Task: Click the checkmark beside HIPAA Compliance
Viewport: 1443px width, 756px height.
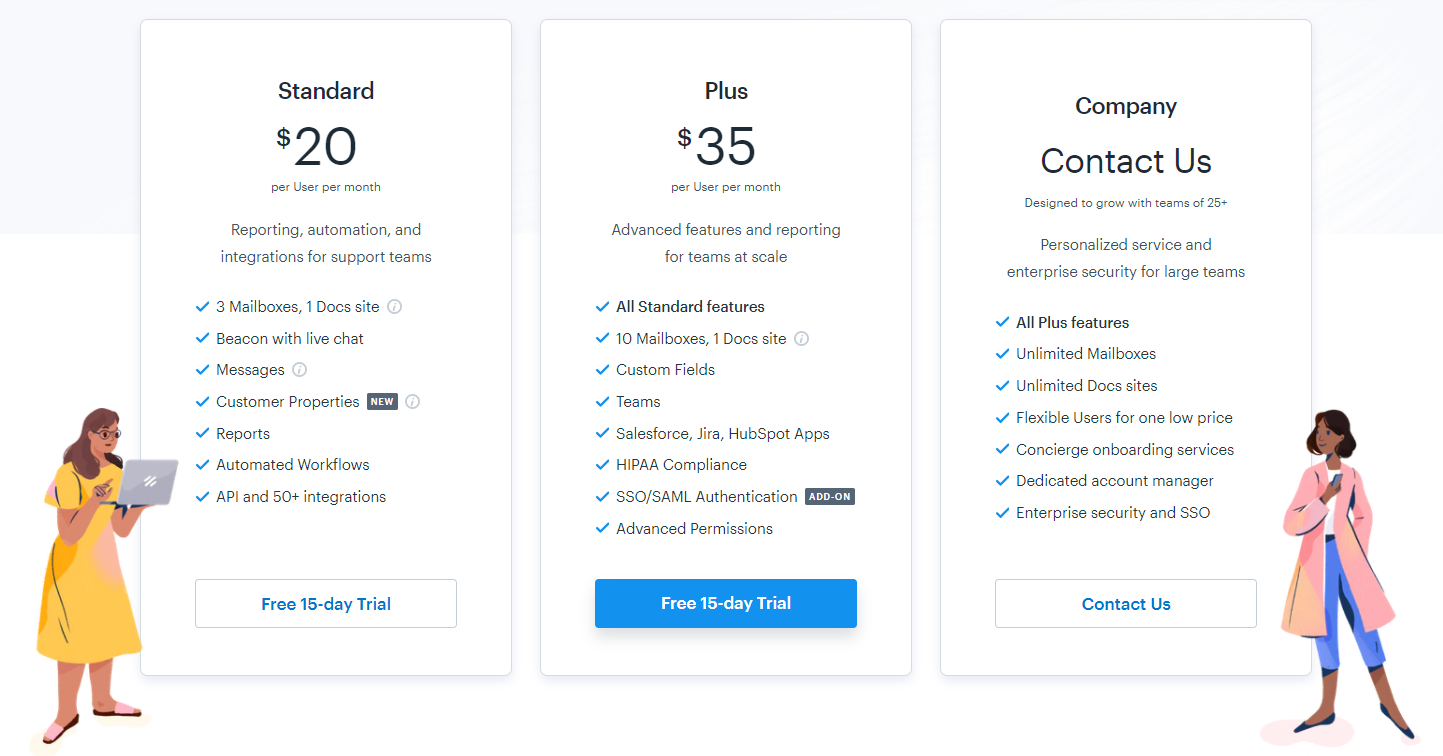Action: coord(602,465)
